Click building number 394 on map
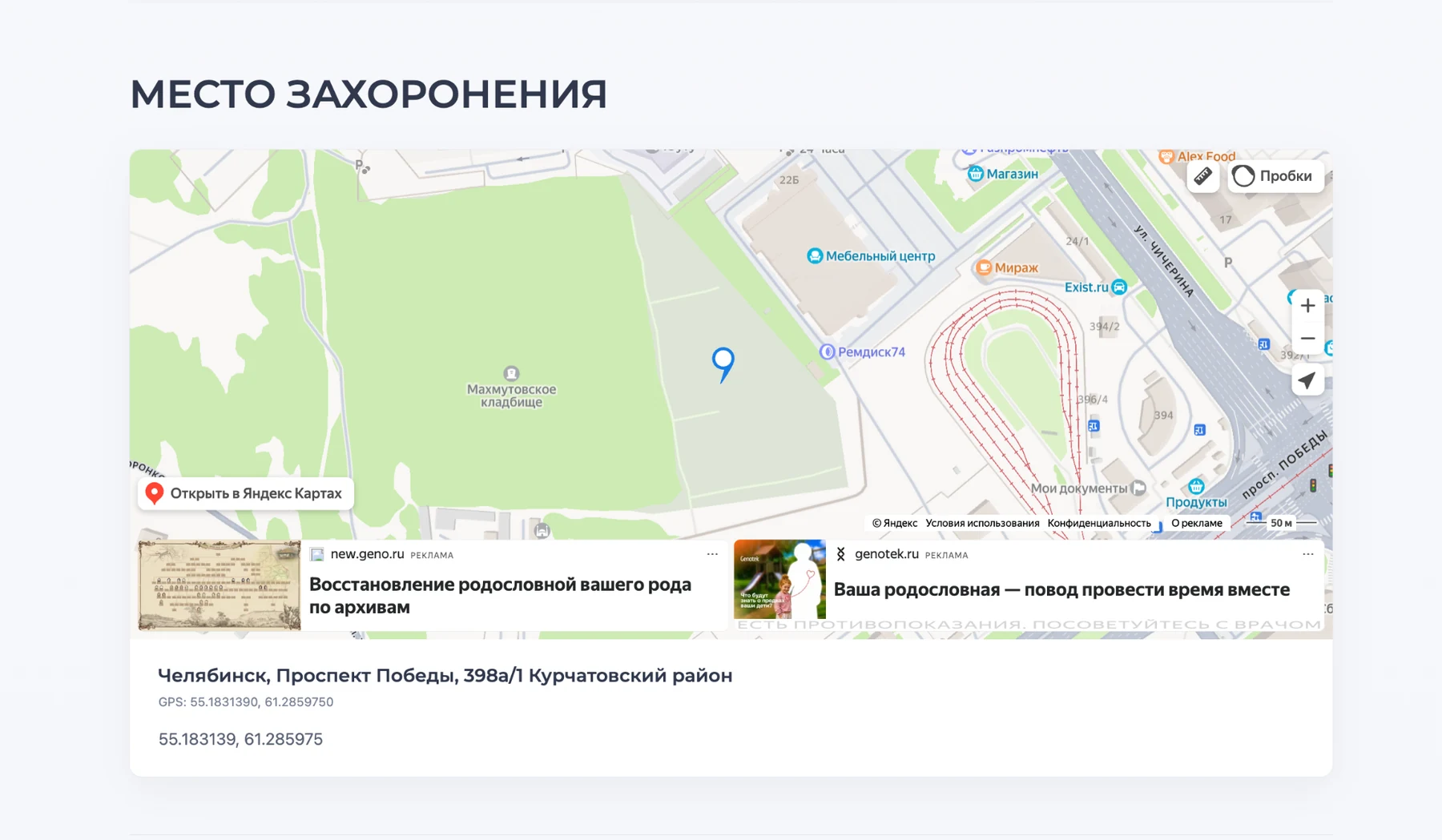Image resolution: width=1442 pixels, height=840 pixels. point(1163,415)
